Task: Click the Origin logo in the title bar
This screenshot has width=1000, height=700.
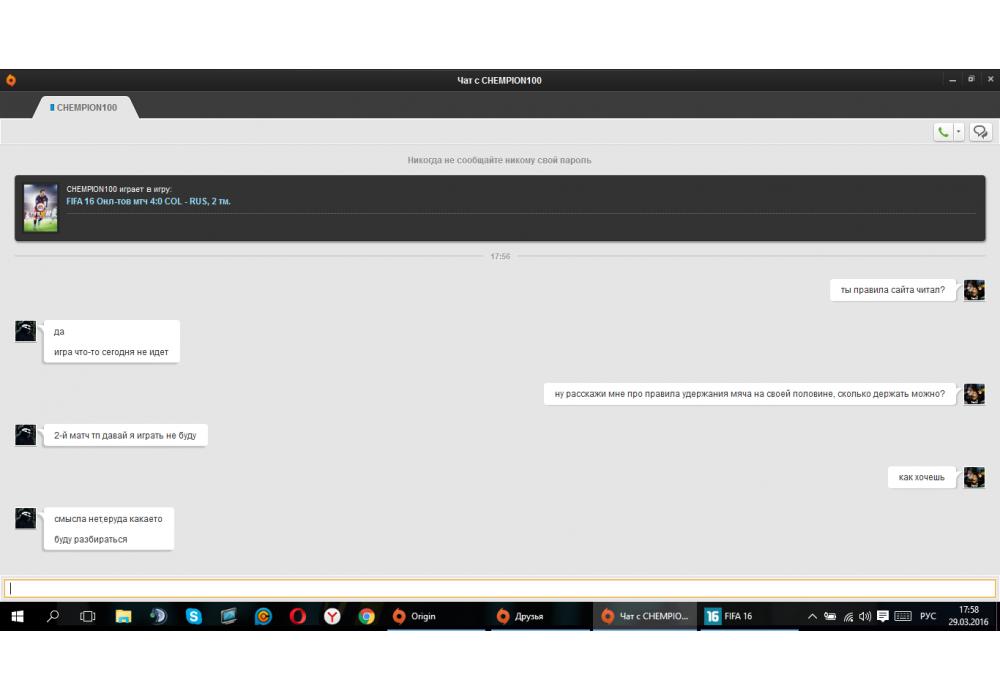Action: (11, 80)
